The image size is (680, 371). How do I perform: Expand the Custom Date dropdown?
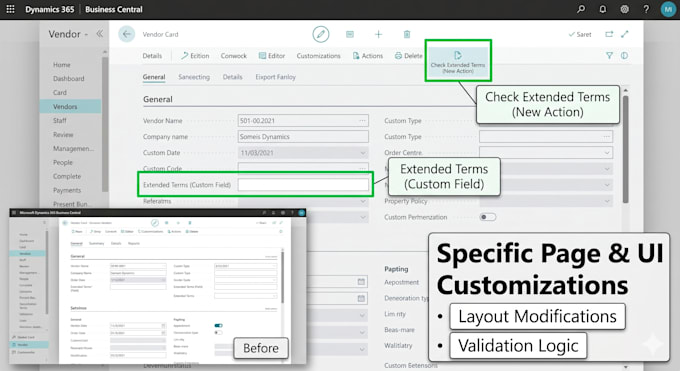point(363,153)
